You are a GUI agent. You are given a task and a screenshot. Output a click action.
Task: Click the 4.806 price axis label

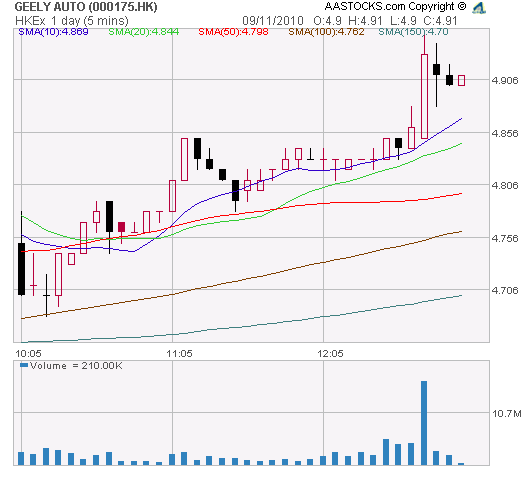[505, 185]
